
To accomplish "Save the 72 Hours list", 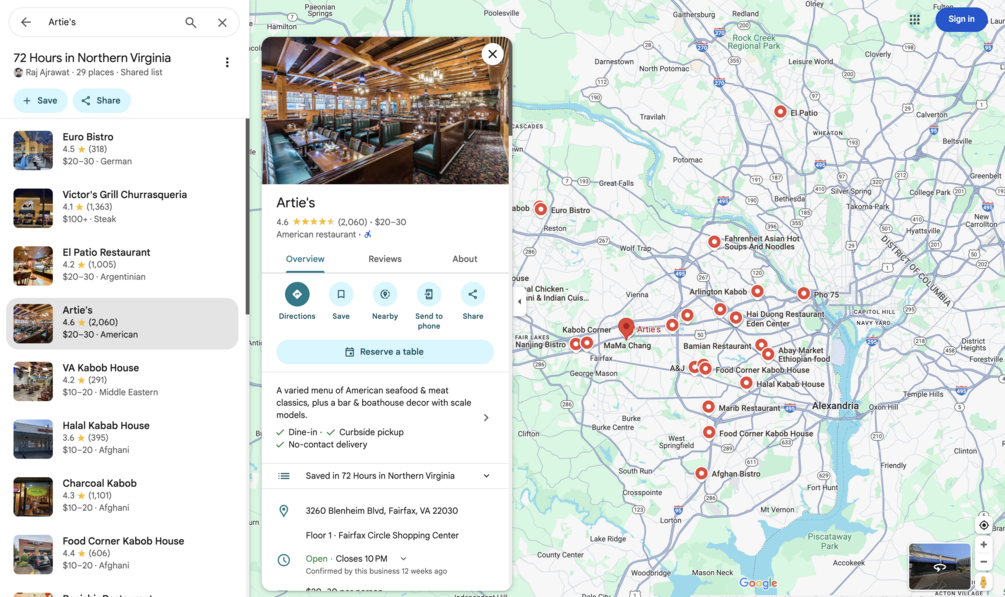I will pyautogui.click(x=40, y=101).
